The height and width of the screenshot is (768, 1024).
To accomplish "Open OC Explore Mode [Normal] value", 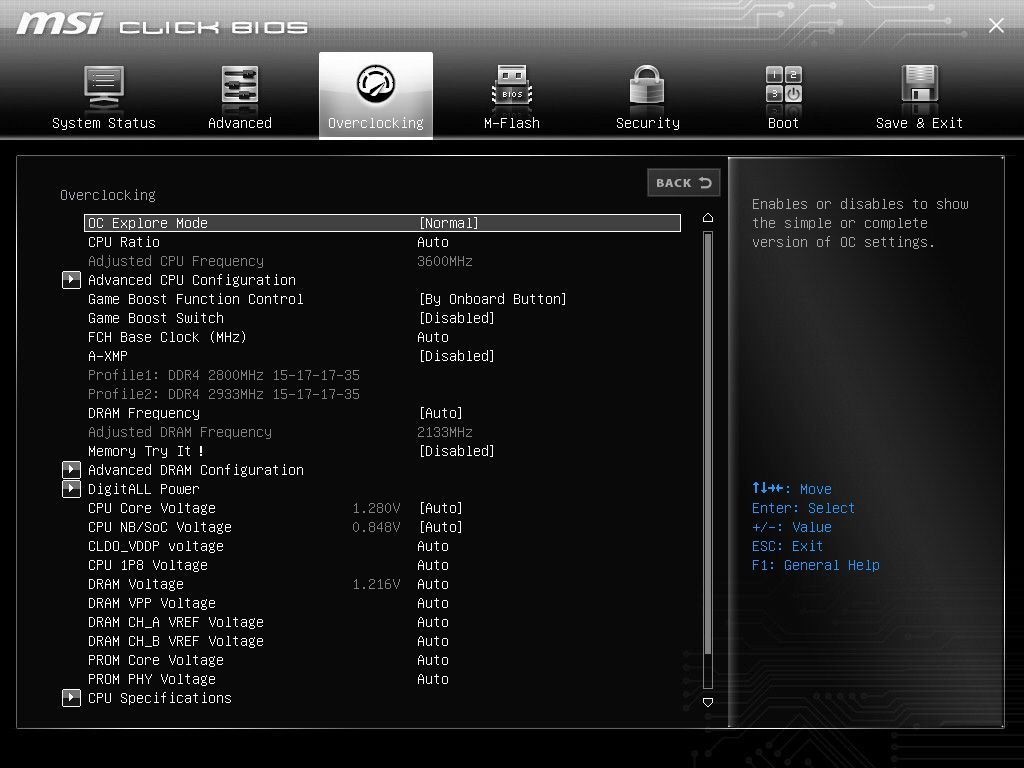I will 449,223.
